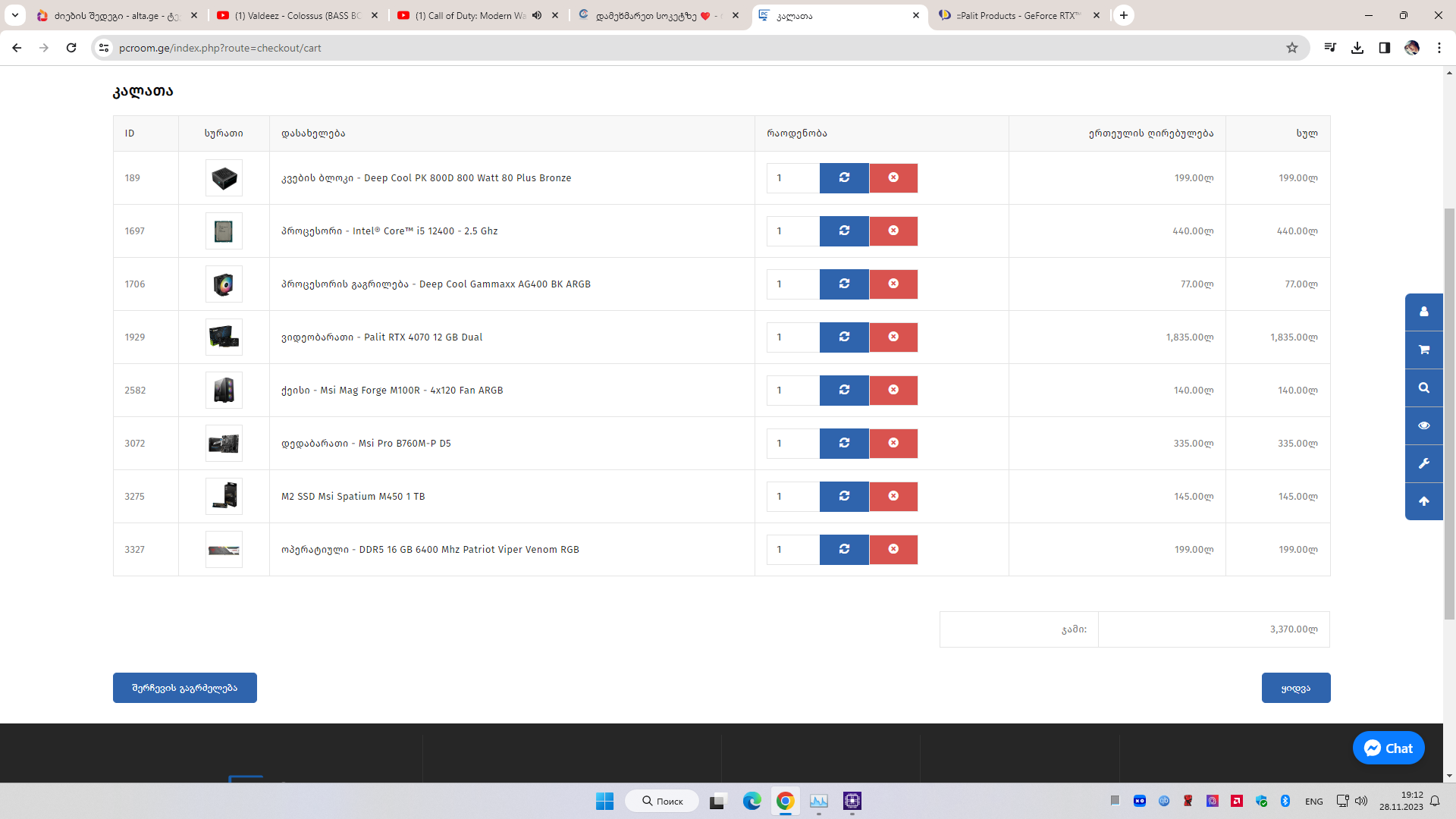1456x819 pixels.
Task: Click the eye icon in right sidebar
Action: pos(1424,425)
